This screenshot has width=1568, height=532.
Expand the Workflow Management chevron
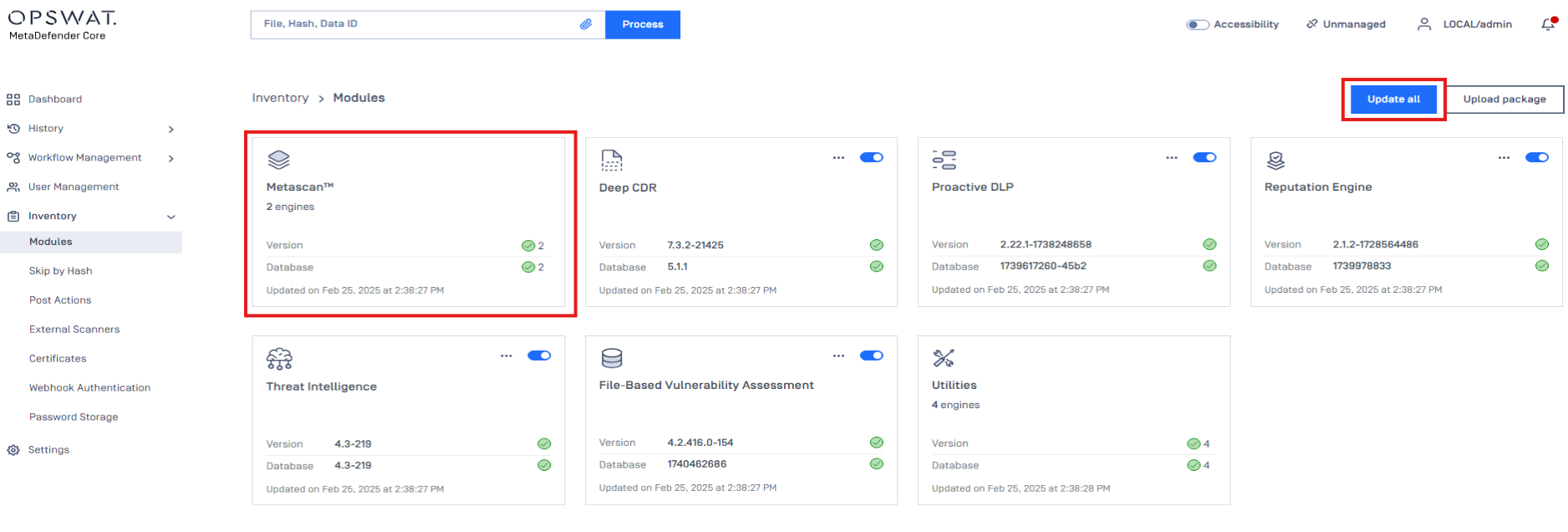tap(171, 159)
